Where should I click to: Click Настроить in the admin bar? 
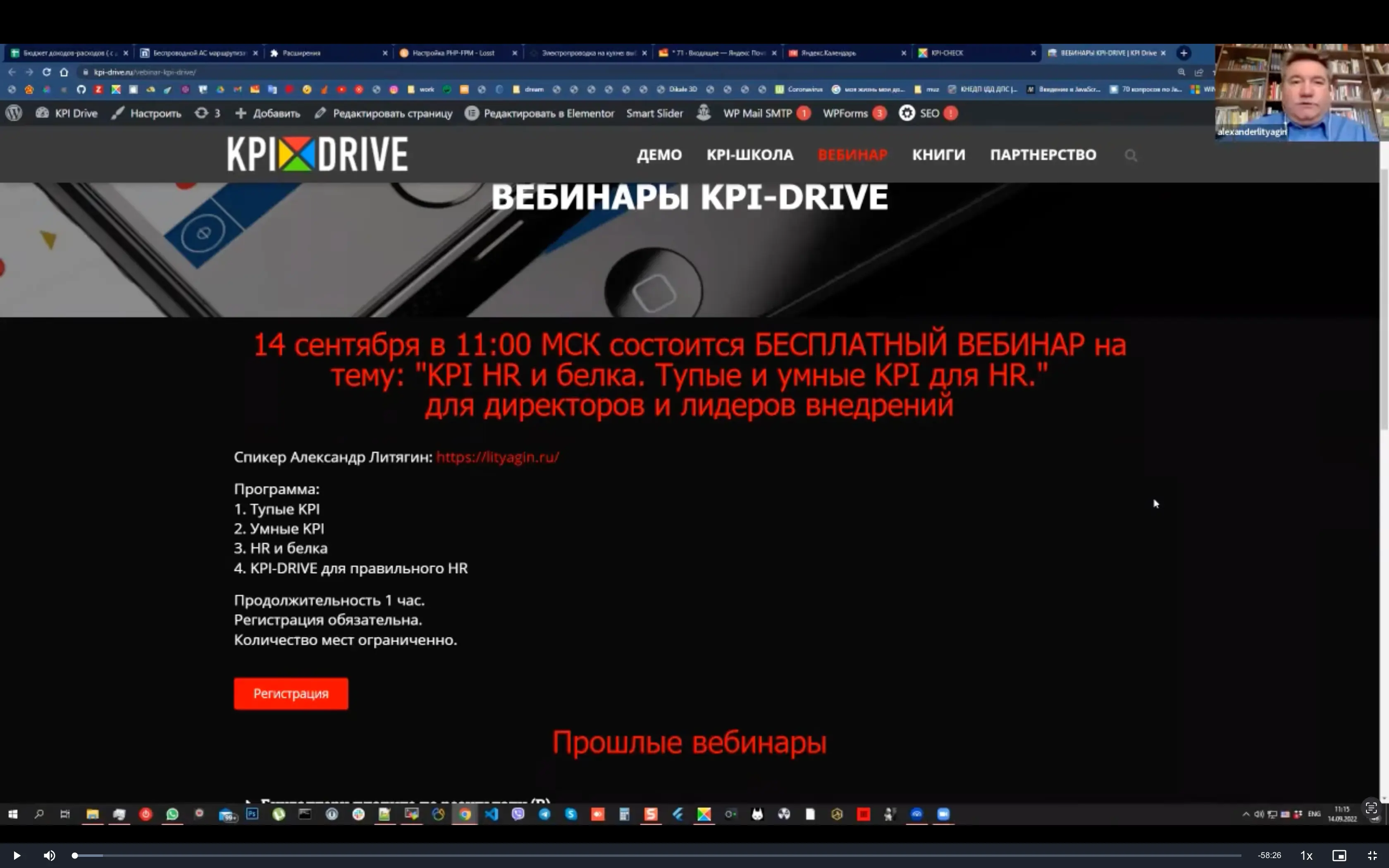tap(146, 113)
